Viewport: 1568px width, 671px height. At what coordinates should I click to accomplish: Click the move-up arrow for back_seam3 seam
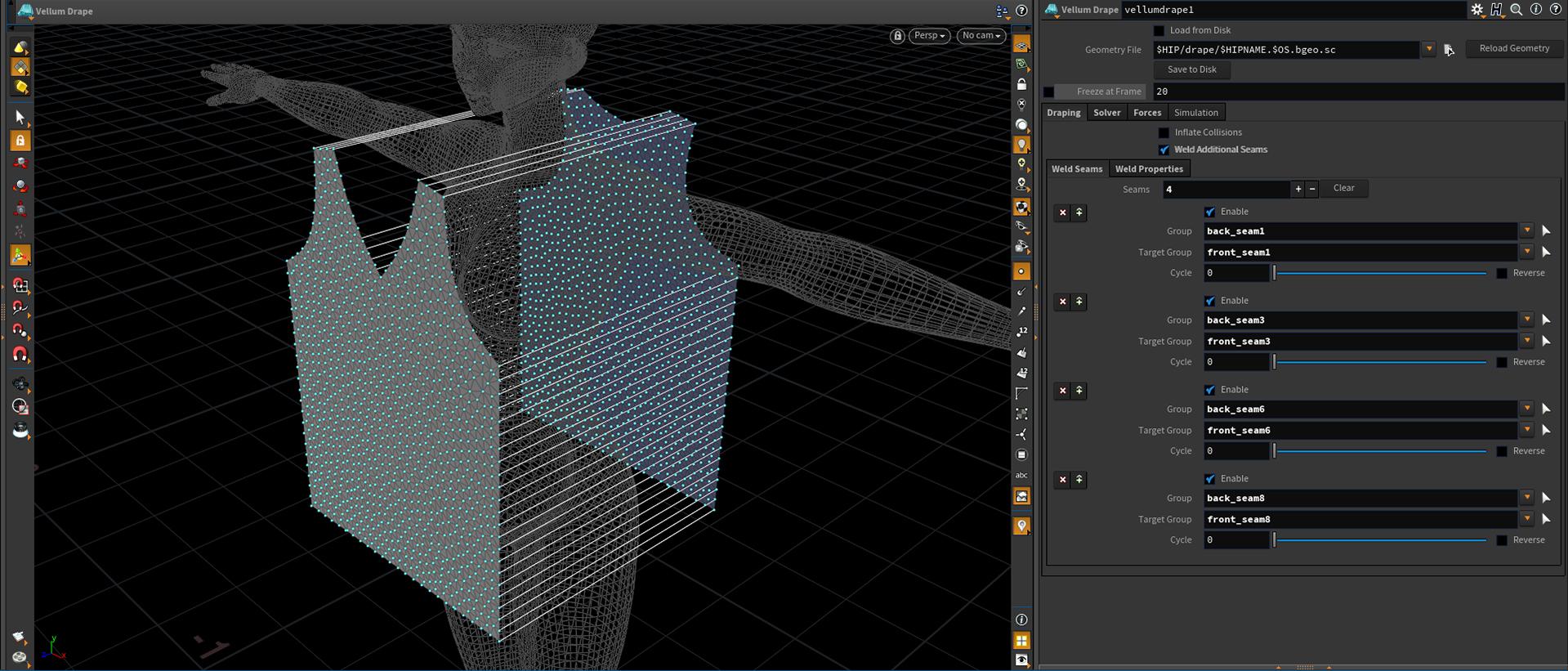1079,302
